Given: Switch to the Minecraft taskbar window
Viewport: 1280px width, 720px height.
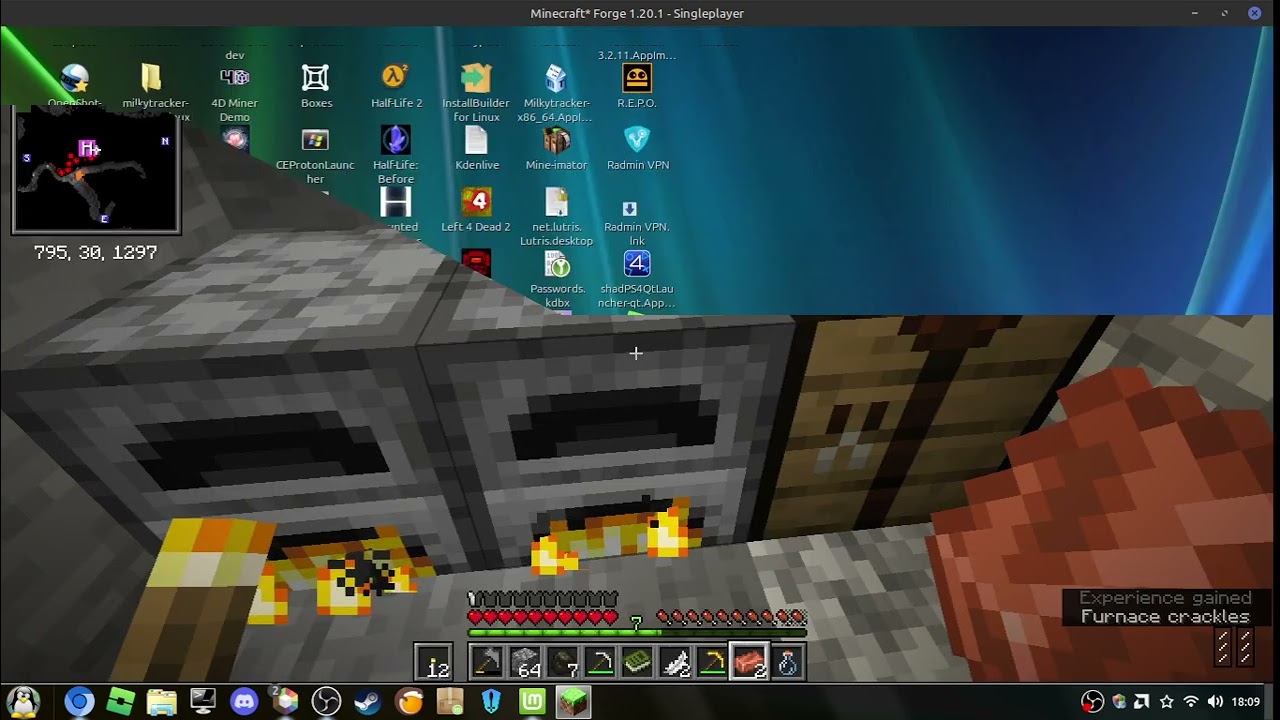Looking at the screenshot, I should coord(573,701).
